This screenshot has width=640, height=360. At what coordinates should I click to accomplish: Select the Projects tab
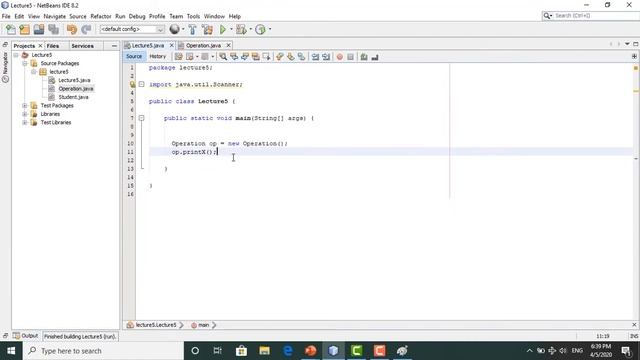[24, 46]
